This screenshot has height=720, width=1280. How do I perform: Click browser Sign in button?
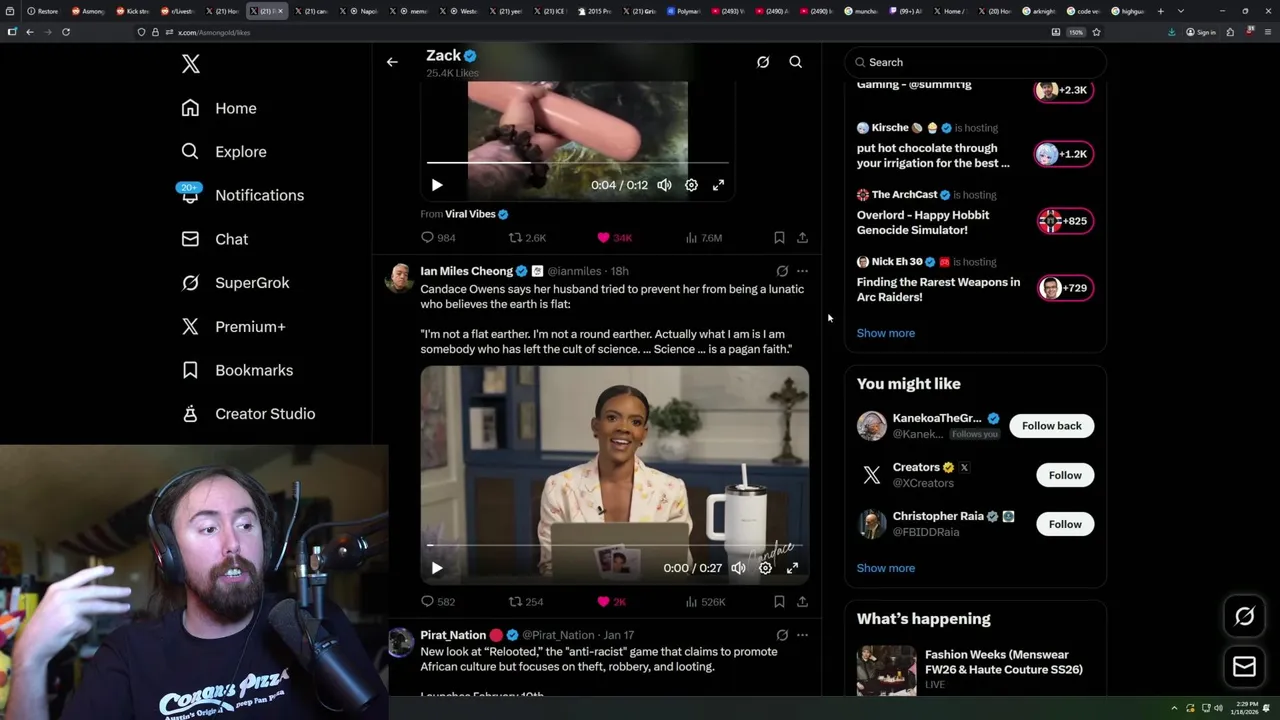coord(1201,32)
